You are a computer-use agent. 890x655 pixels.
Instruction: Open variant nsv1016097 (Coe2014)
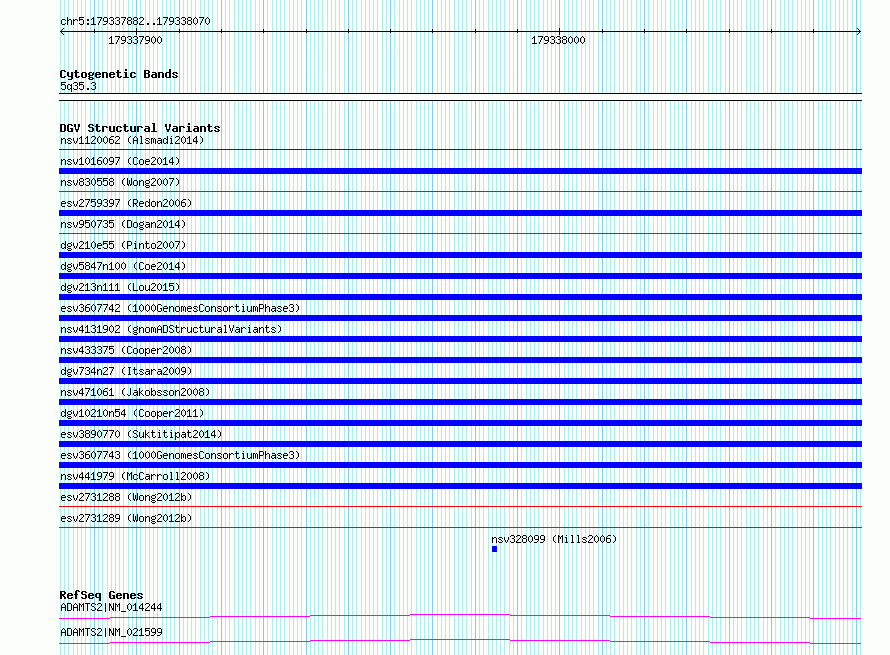pos(120,161)
